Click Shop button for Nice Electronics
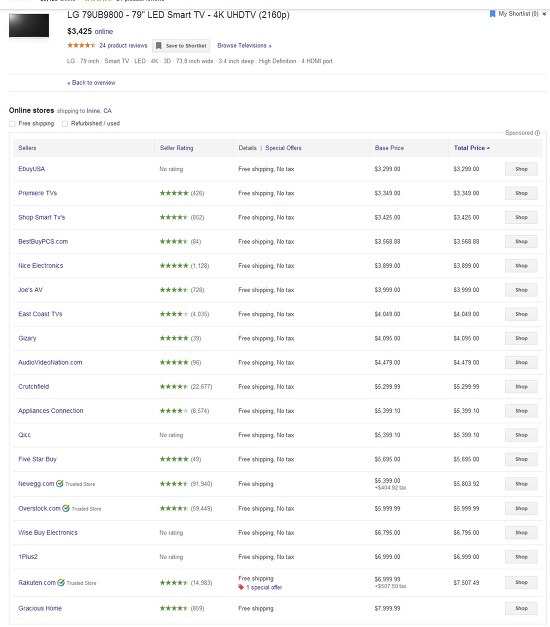This screenshot has height=627, width=550. click(x=521, y=266)
